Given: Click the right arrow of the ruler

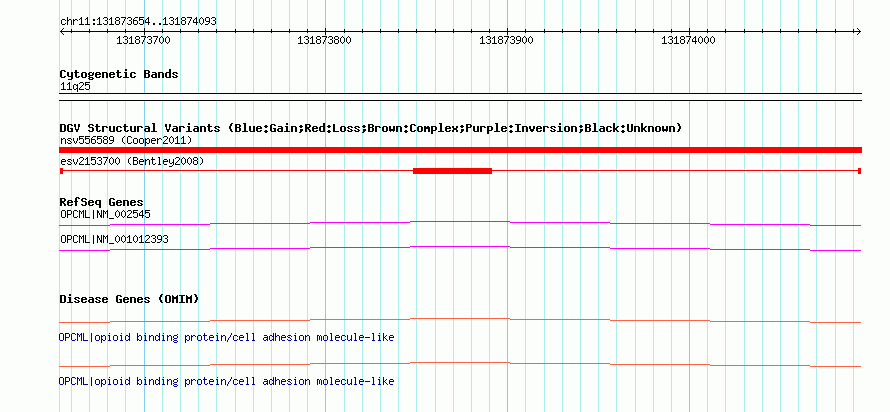Looking at the screenshot, I should click(858, 32).
